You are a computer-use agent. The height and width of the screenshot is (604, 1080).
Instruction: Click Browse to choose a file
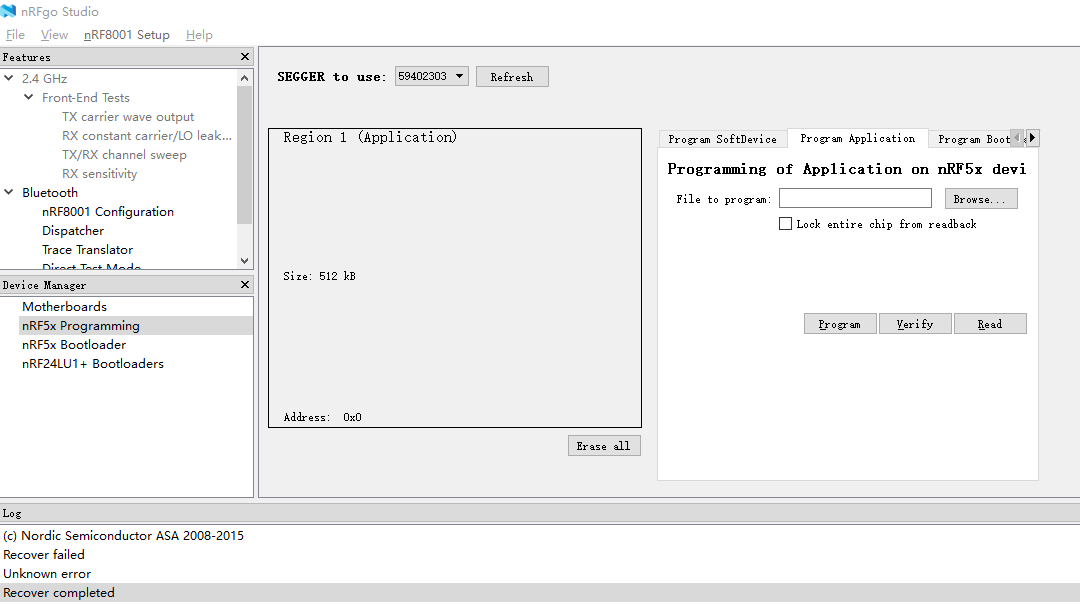980,199
